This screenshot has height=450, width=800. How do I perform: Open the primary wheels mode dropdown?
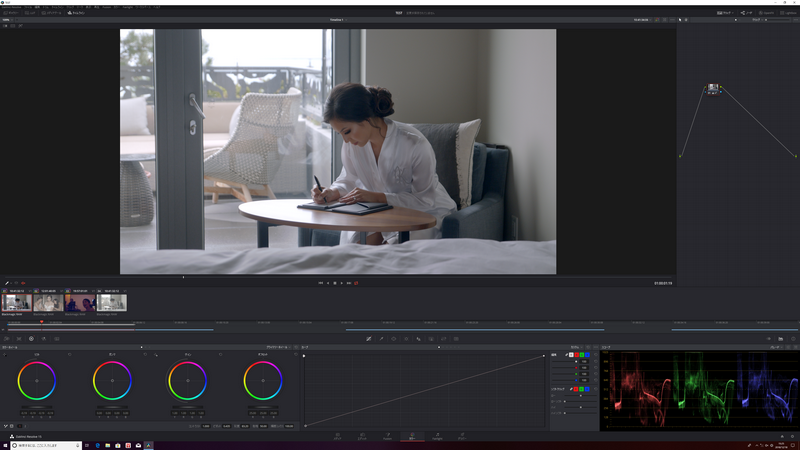coord(279,347)
